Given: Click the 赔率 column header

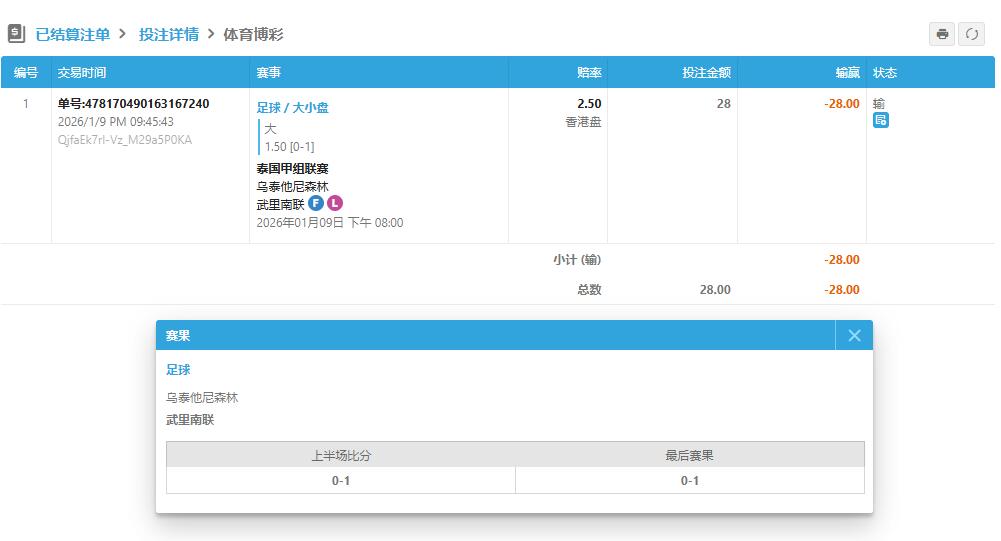Looking at the screenshot, I should [x=589, y=73].
